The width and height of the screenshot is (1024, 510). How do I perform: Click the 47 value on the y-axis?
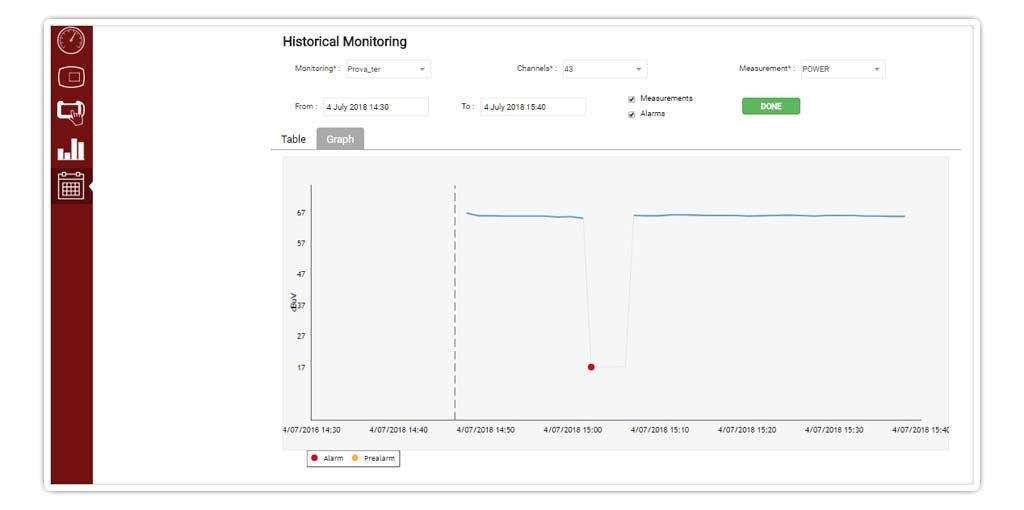(301, 274)
